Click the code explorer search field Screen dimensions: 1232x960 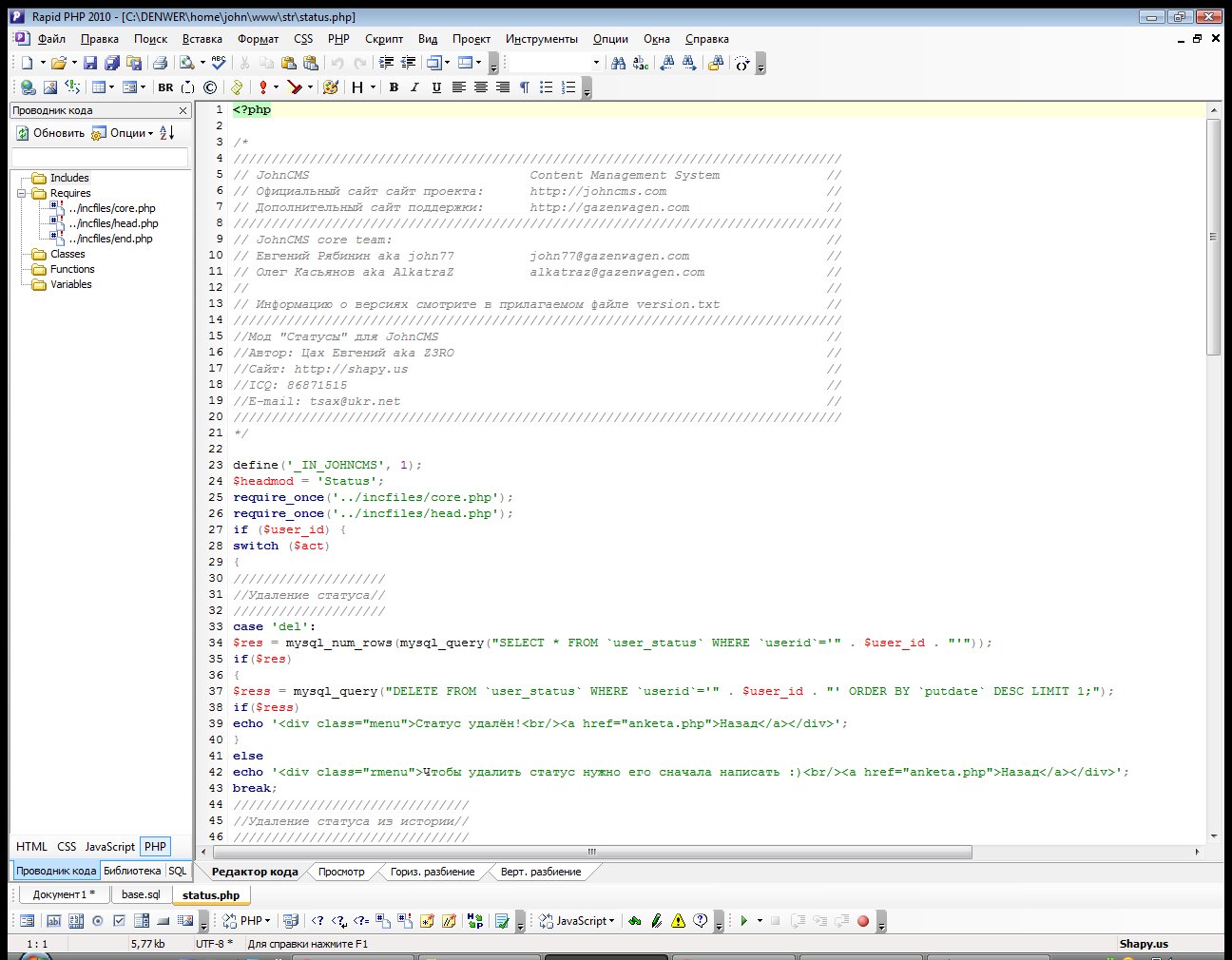pos(100,157)
